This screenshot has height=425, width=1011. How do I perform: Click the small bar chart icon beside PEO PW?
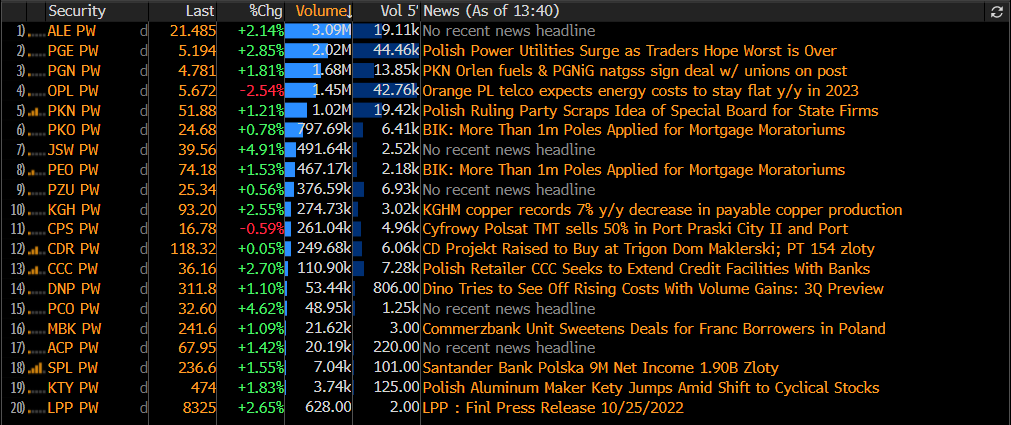click(37, 170)
